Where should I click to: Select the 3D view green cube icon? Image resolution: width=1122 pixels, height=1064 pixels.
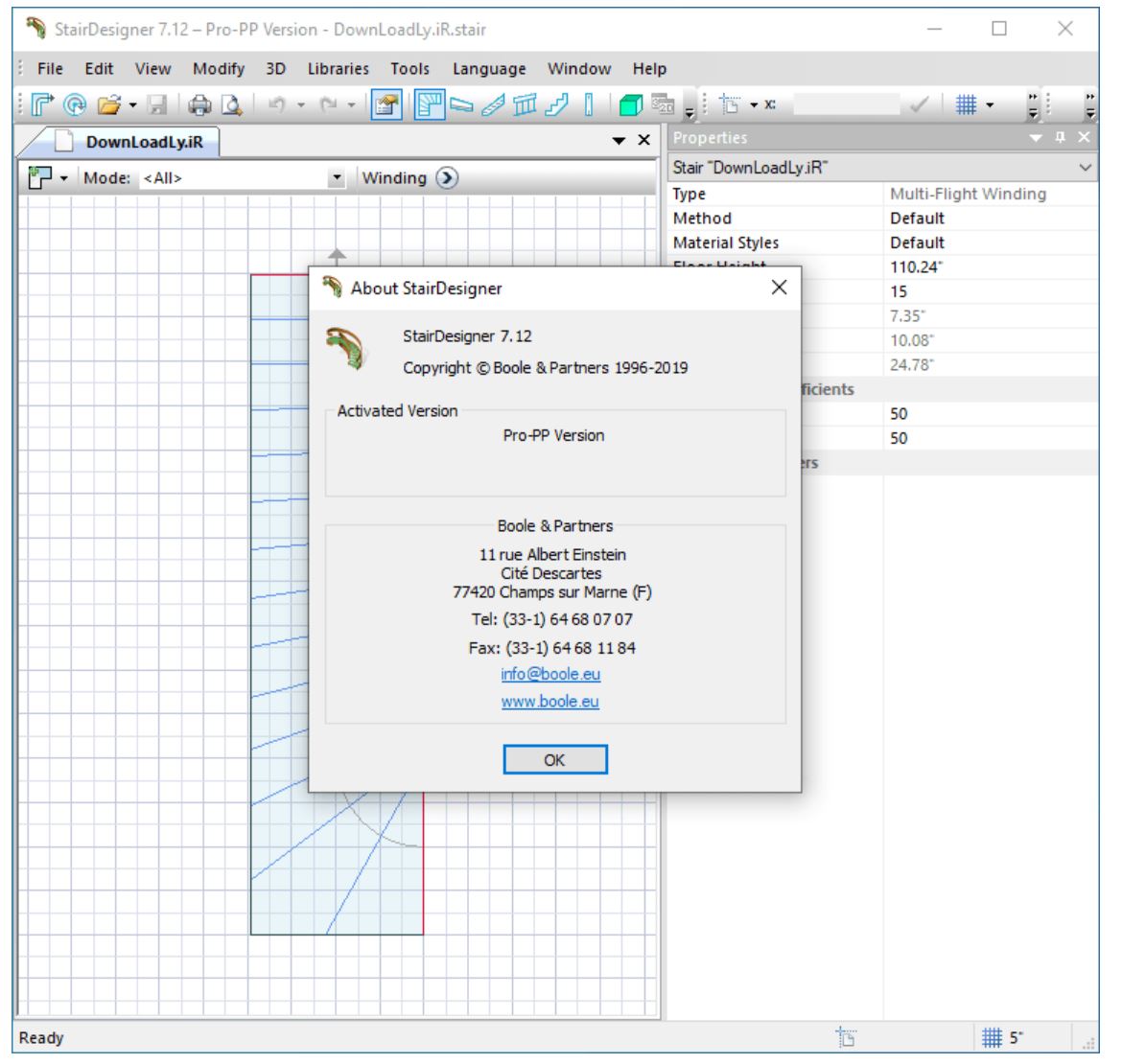[x=629, y=104]
